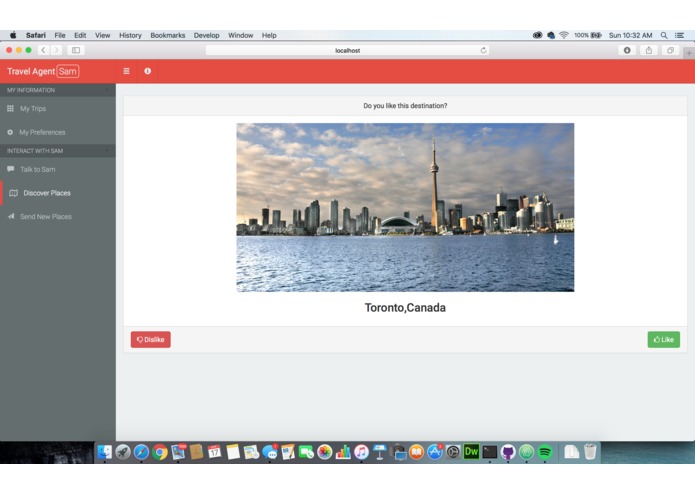Screen dimensions: 695x494
Task: Open the Edit menu
Action: [x=80, y=35]
